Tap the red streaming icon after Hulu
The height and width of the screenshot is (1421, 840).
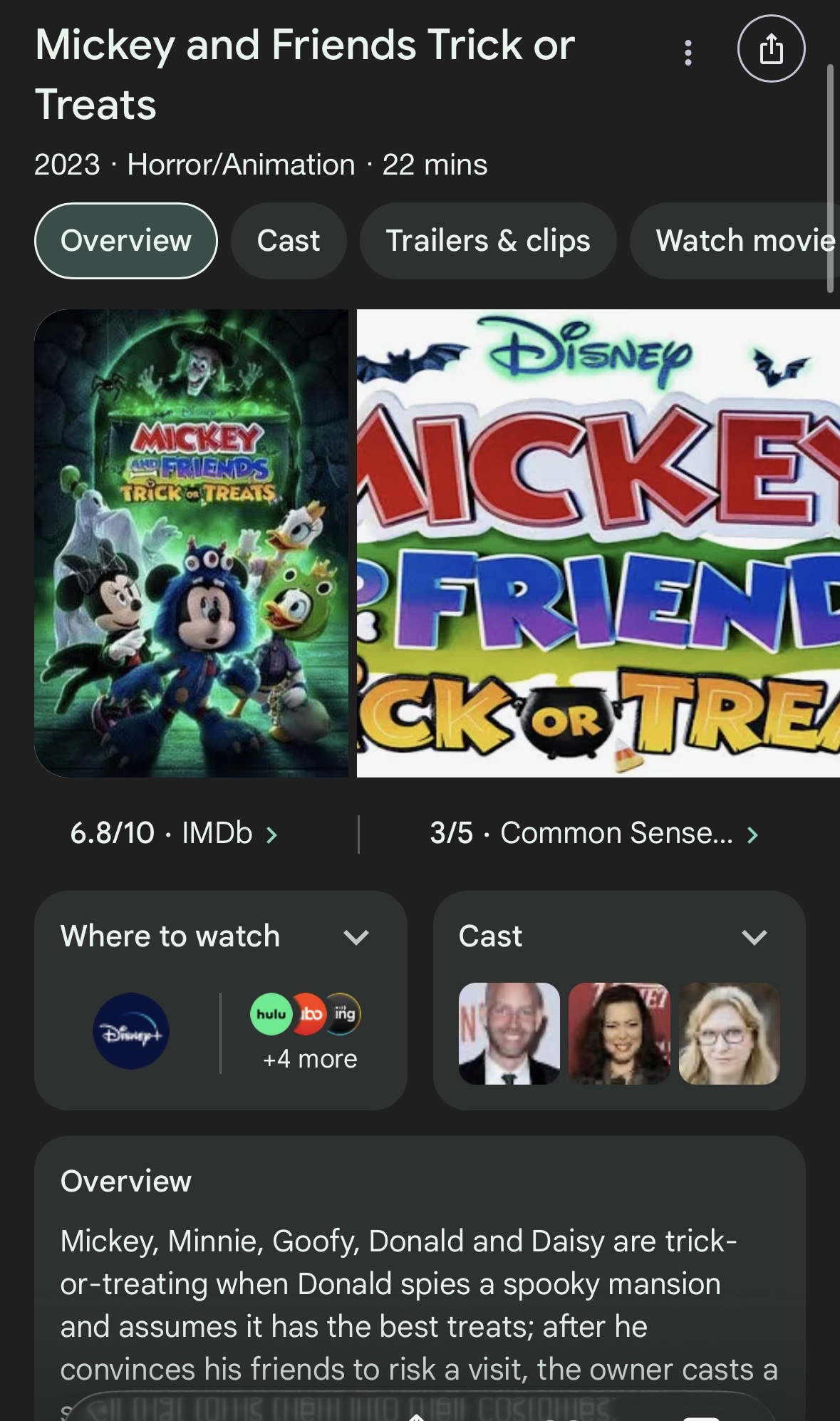point(310,1013)
